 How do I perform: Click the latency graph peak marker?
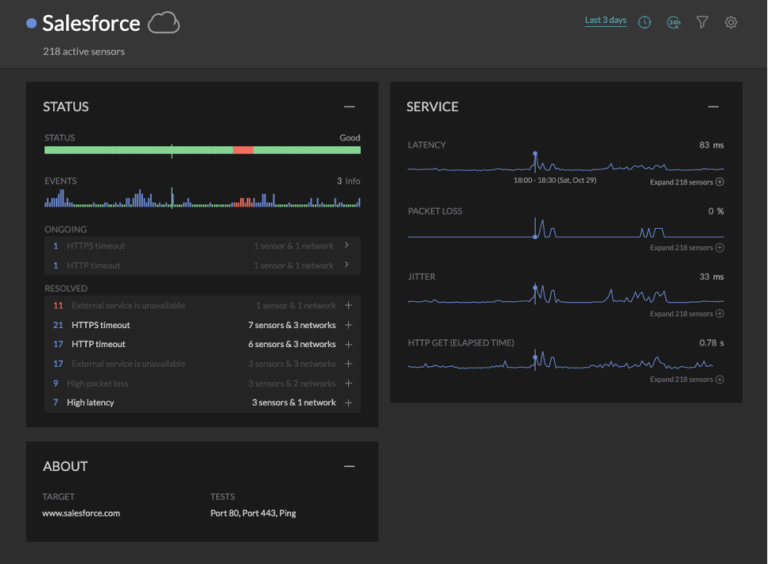(x=535, y=154)
